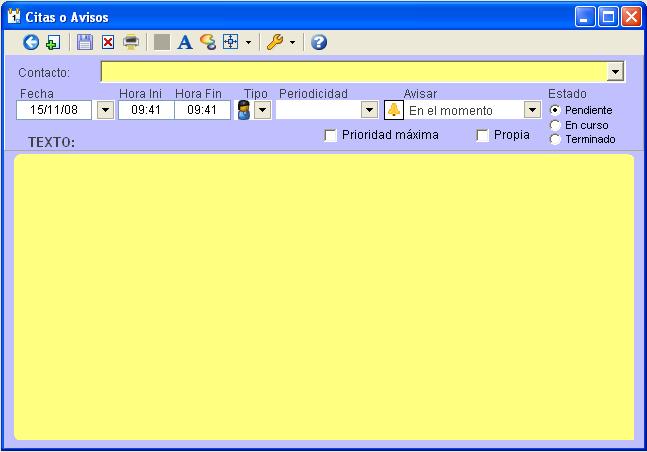Viewport: 647px width, 452px height.
Task: Select the Pendiente radio button
Action: (x=555, y=110)
